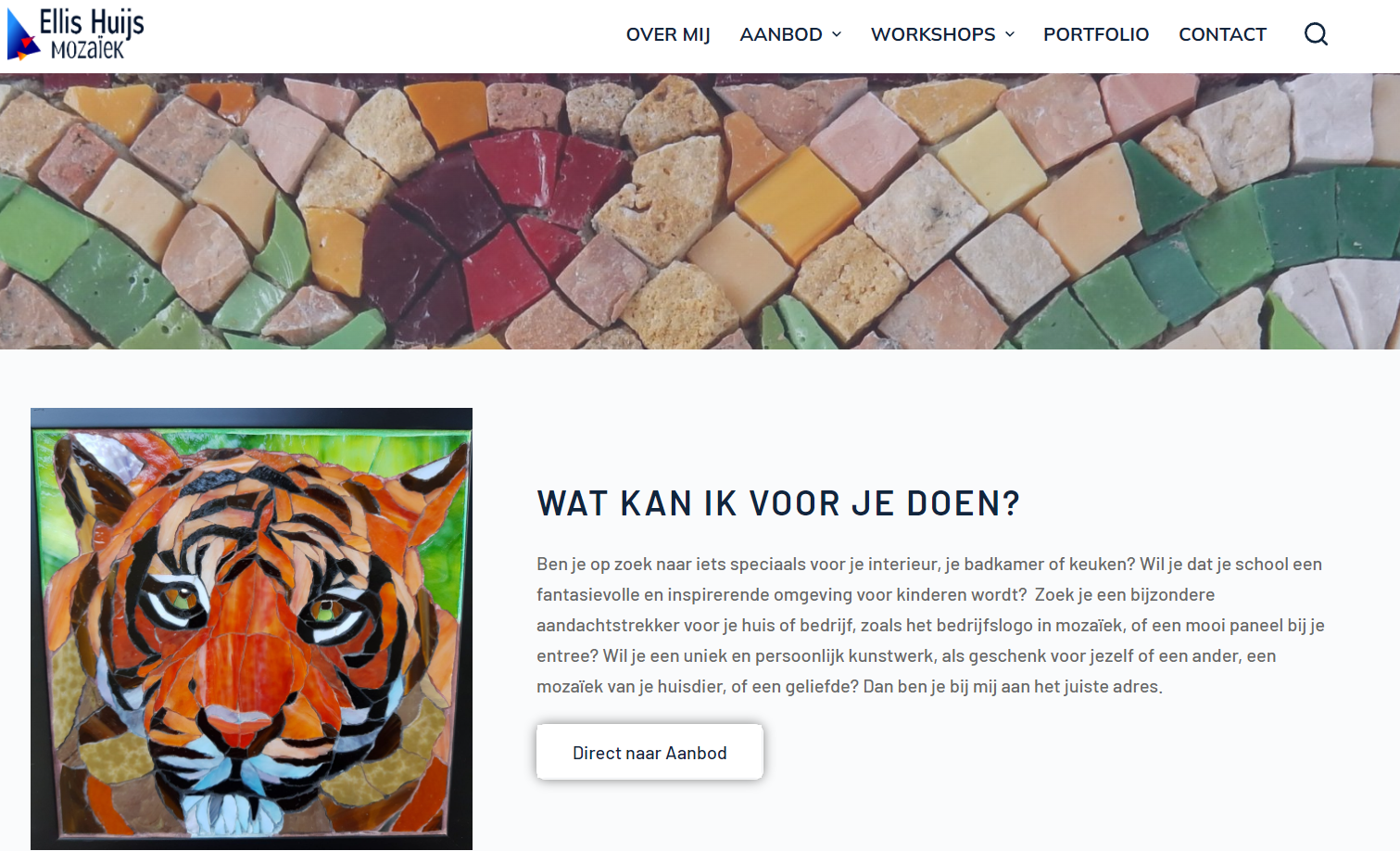The height and width of the screenshot is (851, 1400).
Task: Expand the Aanbod dropdown chevron
Action: click(x=837, y=34)
